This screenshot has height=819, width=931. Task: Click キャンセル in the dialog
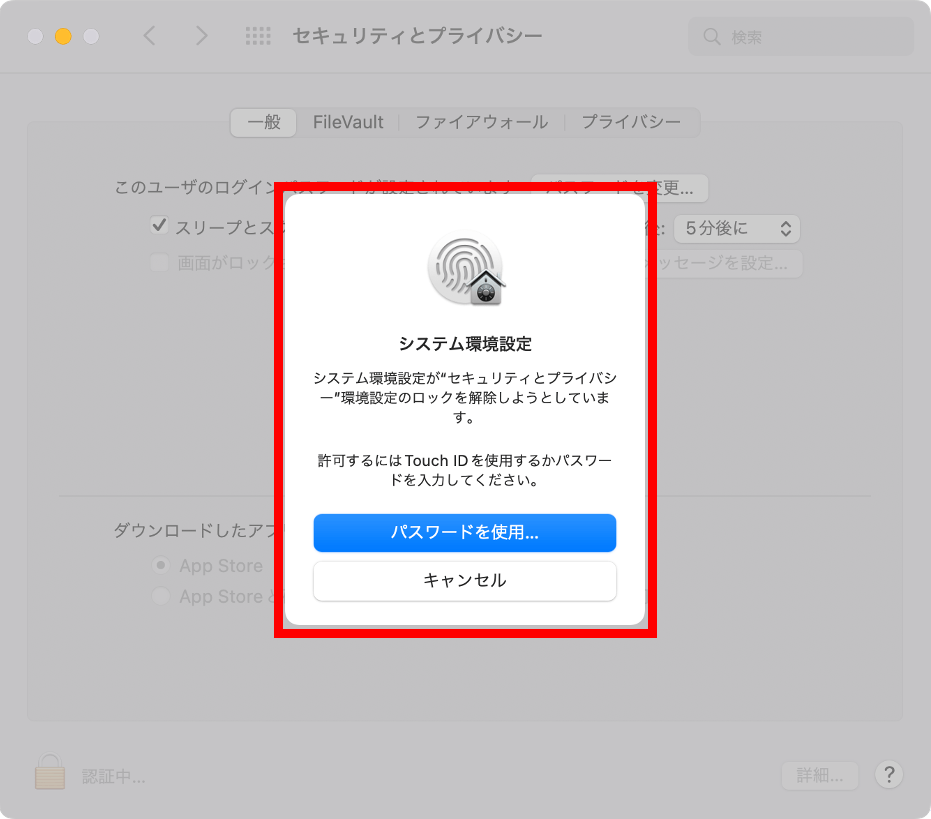[x=465, y=581]
